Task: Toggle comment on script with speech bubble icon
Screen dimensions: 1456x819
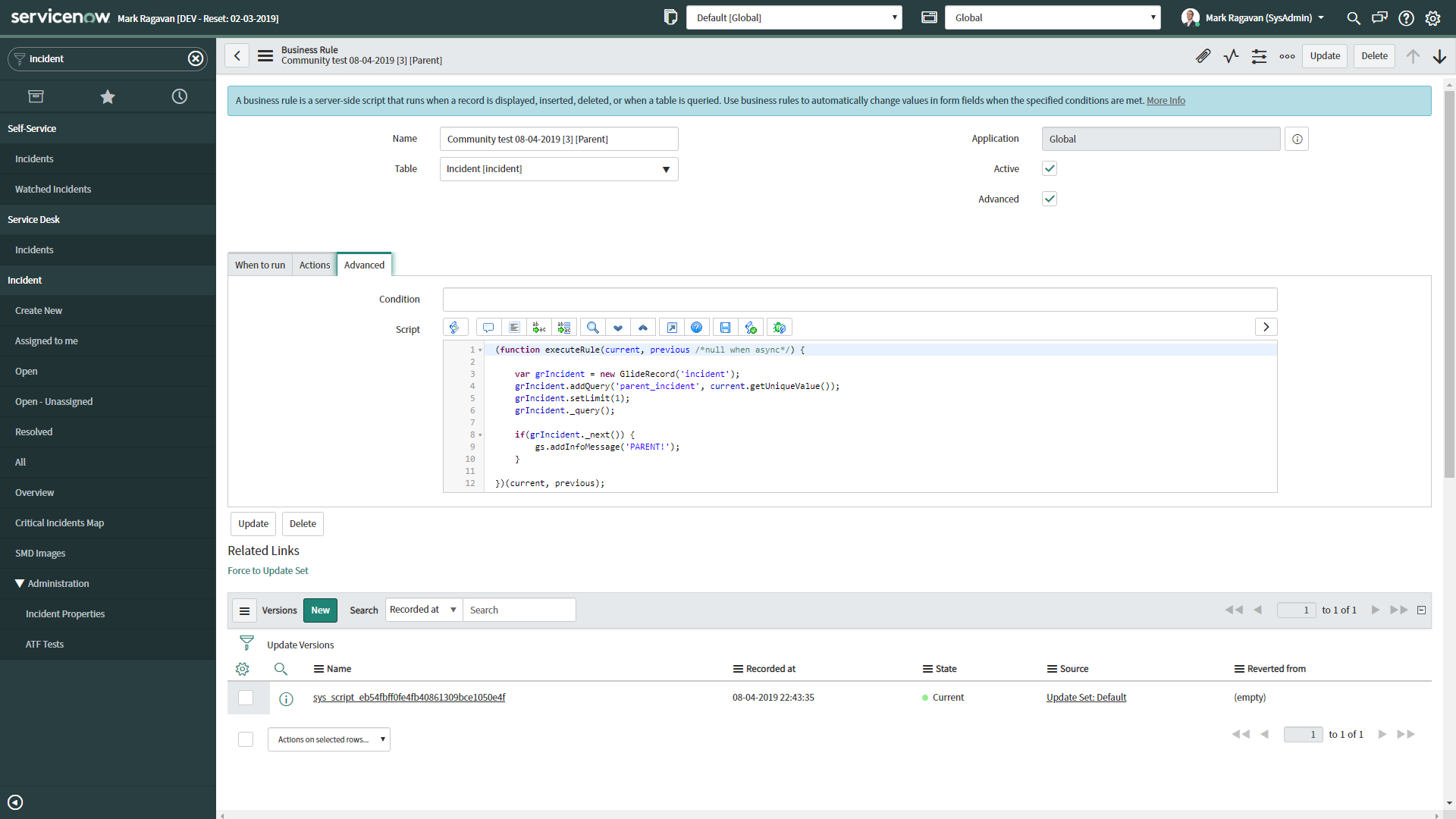Action: 488,328
